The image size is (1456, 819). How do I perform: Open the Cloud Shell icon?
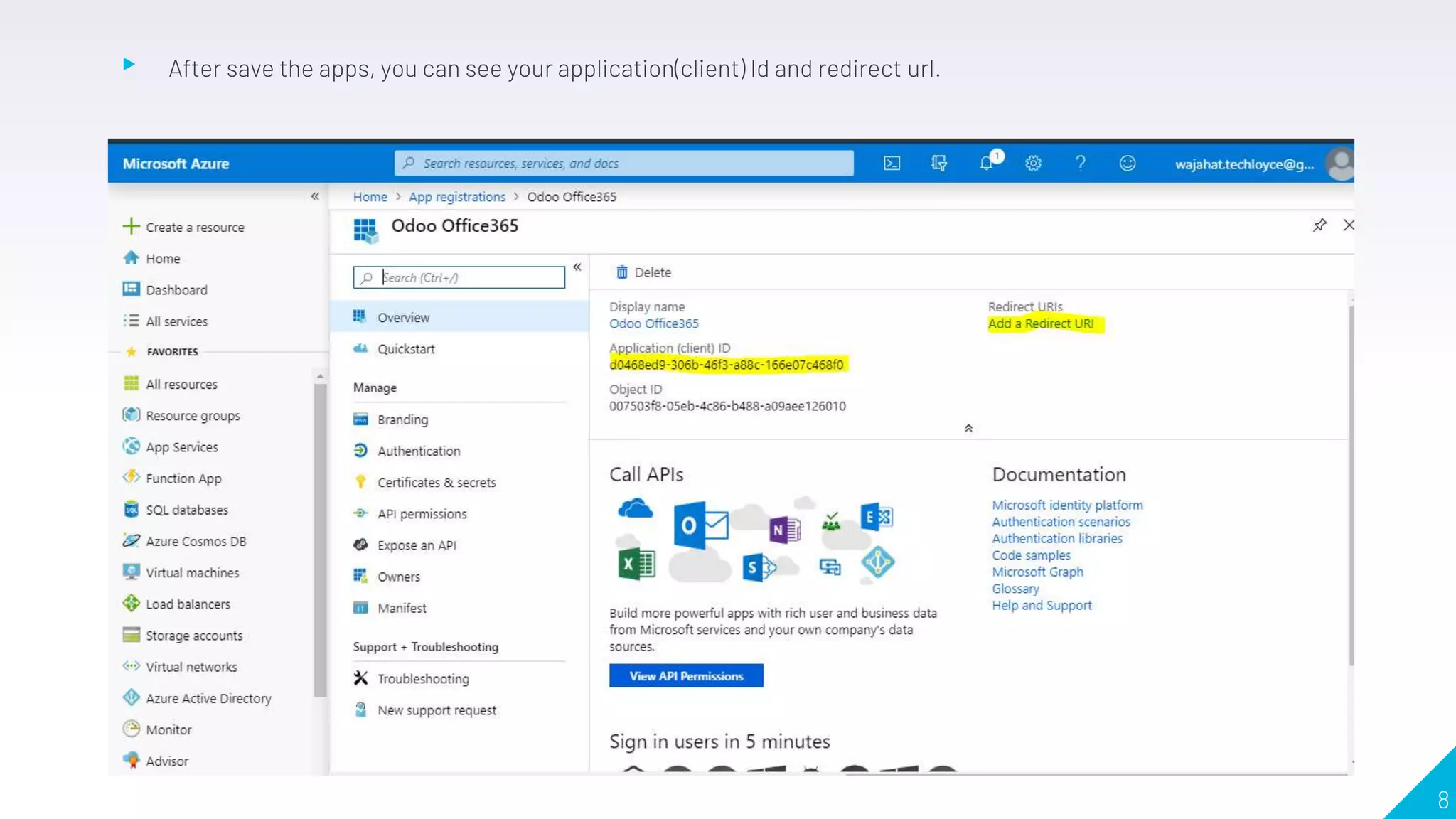pos(892,164)
